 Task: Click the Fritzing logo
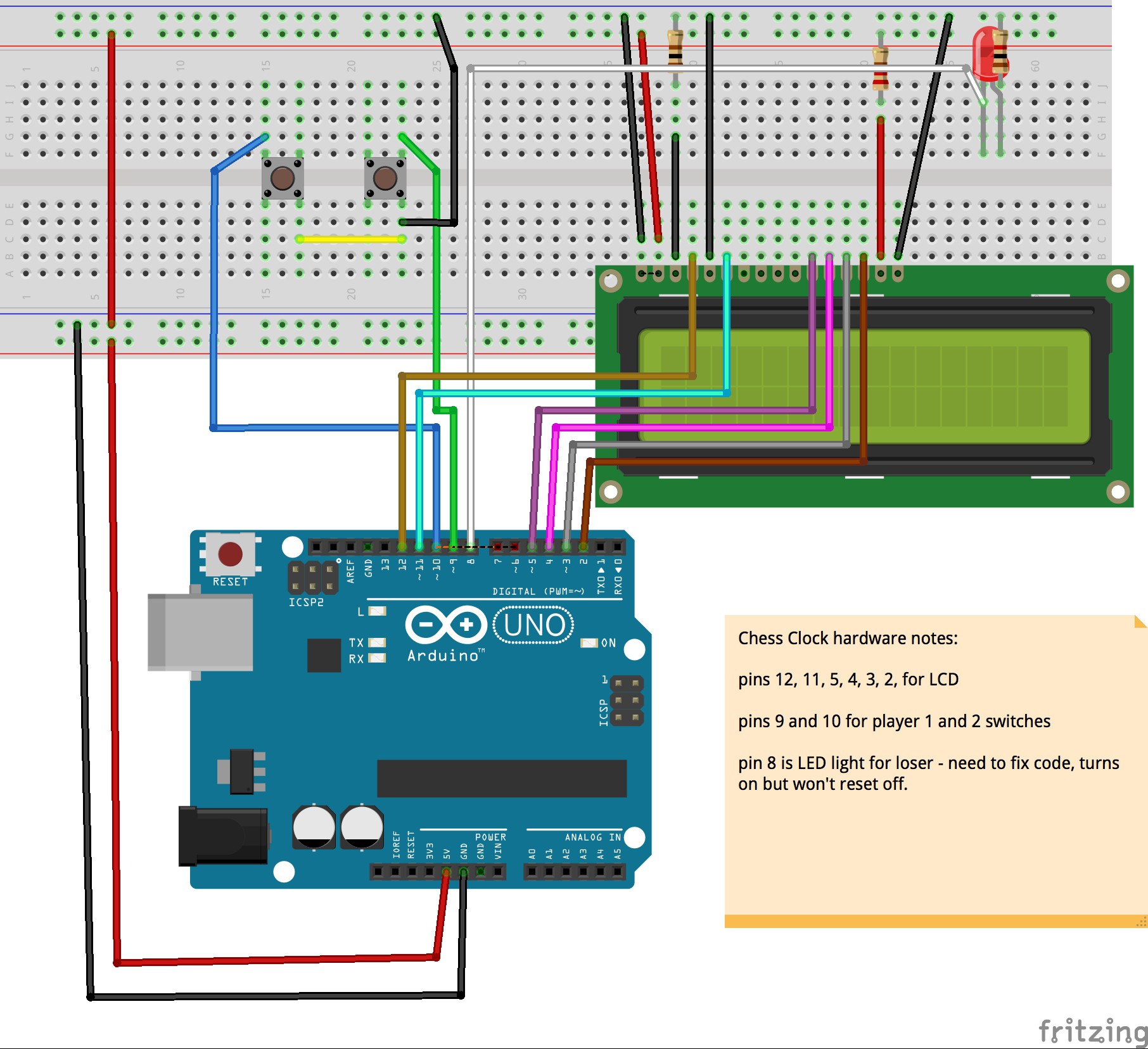coord(1092,1031)
